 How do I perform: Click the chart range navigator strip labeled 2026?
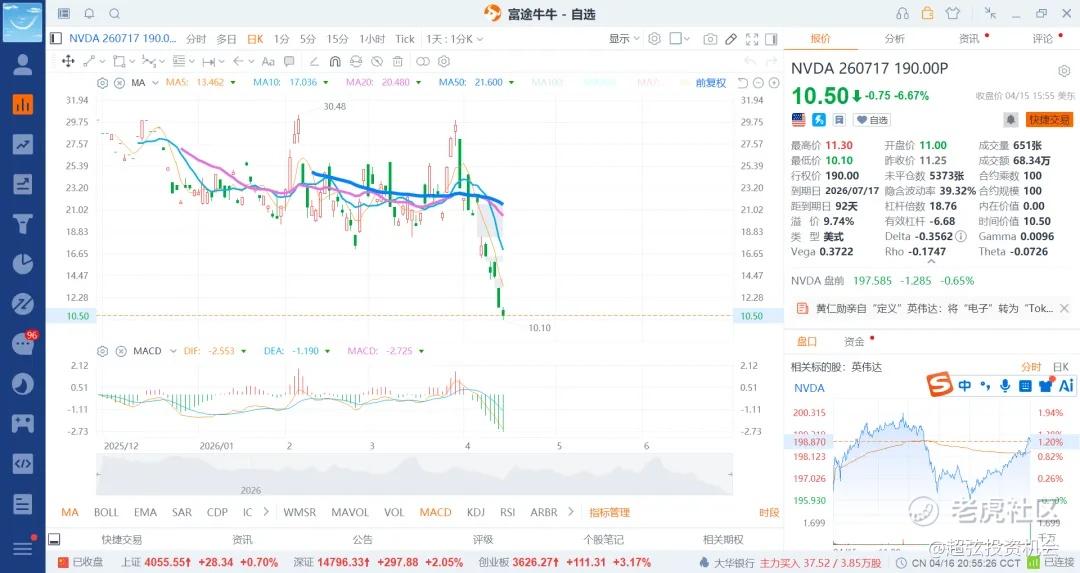coord(414,475)
